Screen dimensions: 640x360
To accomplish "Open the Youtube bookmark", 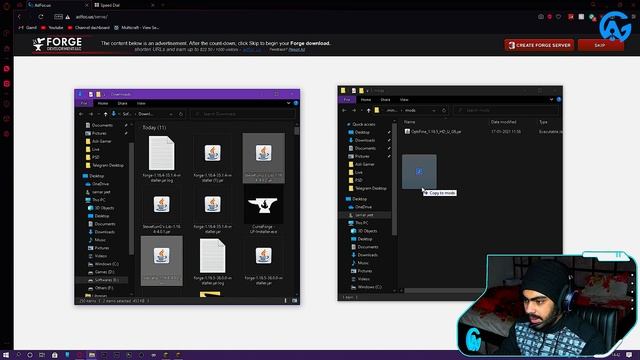I will [x=52, y=28].
